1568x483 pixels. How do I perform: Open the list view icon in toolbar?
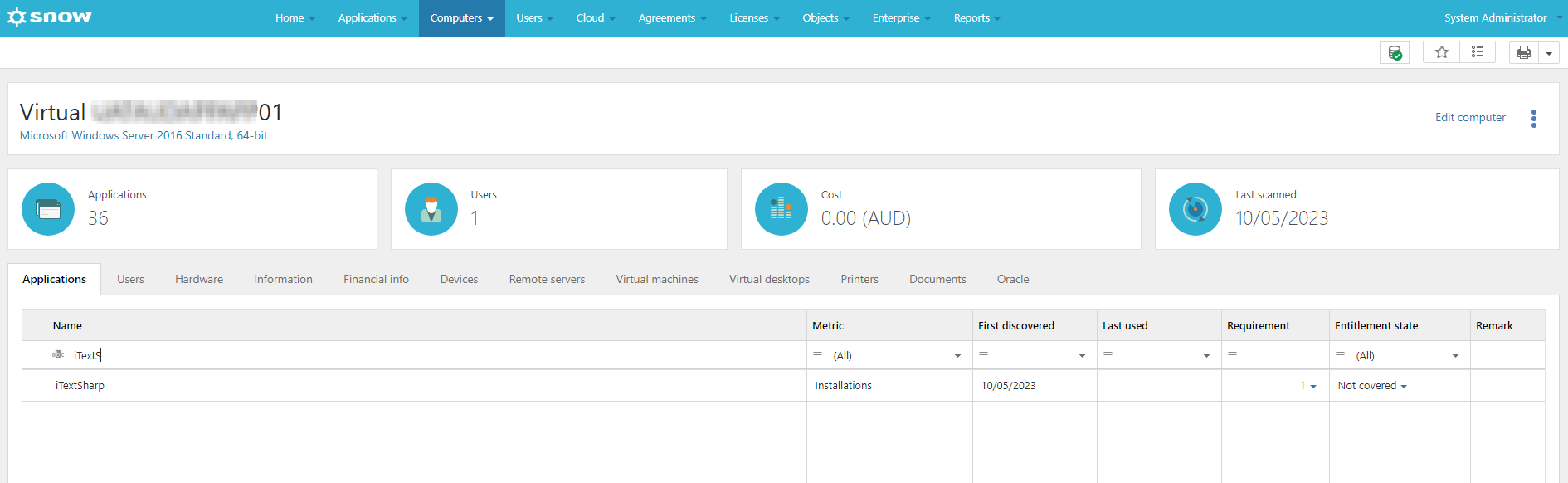coord(1478,52)
